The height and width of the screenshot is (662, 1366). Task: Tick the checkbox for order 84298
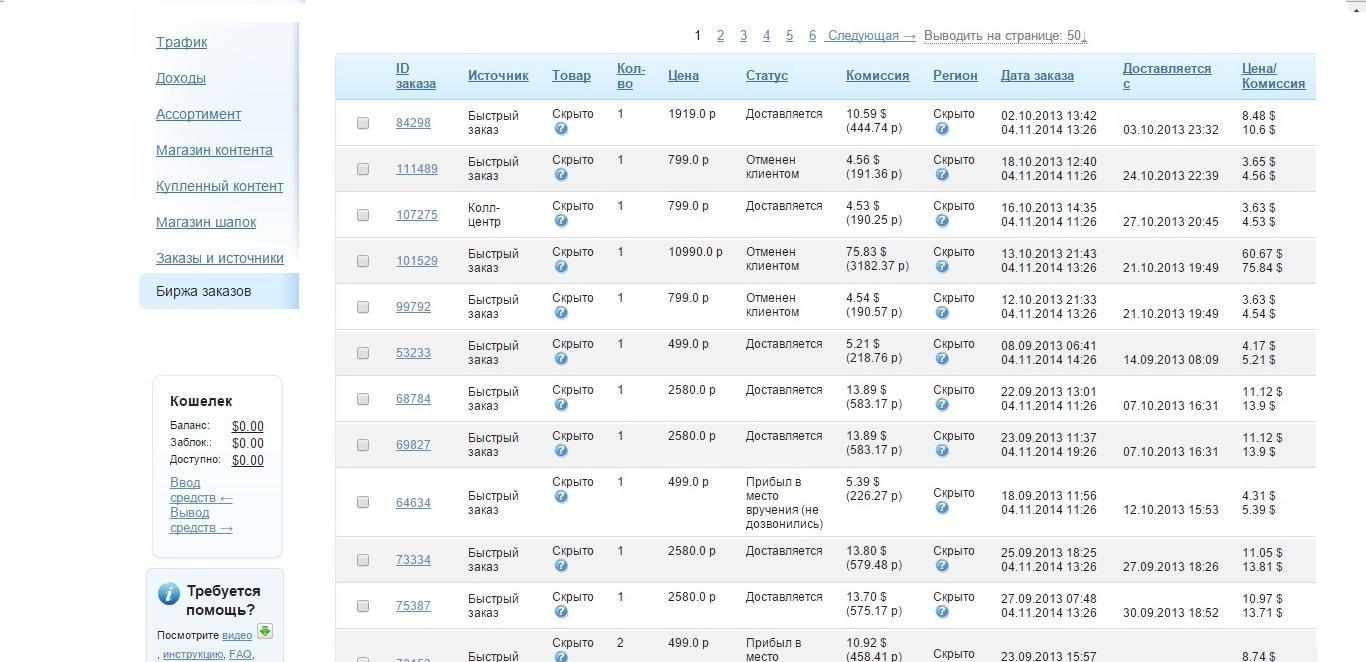(363, 123)
